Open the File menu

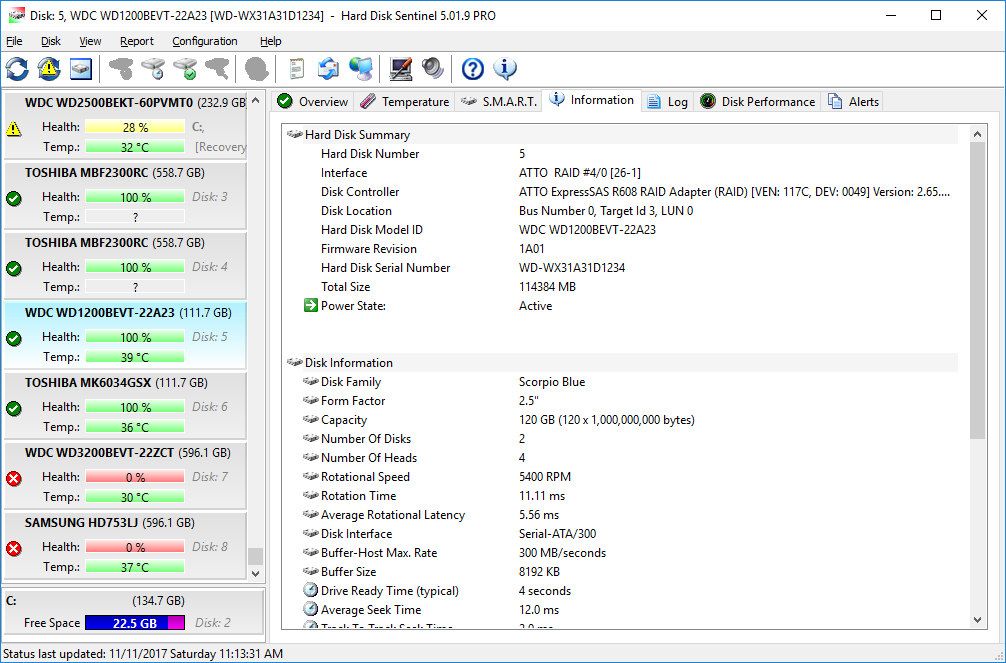pos(14,41)
